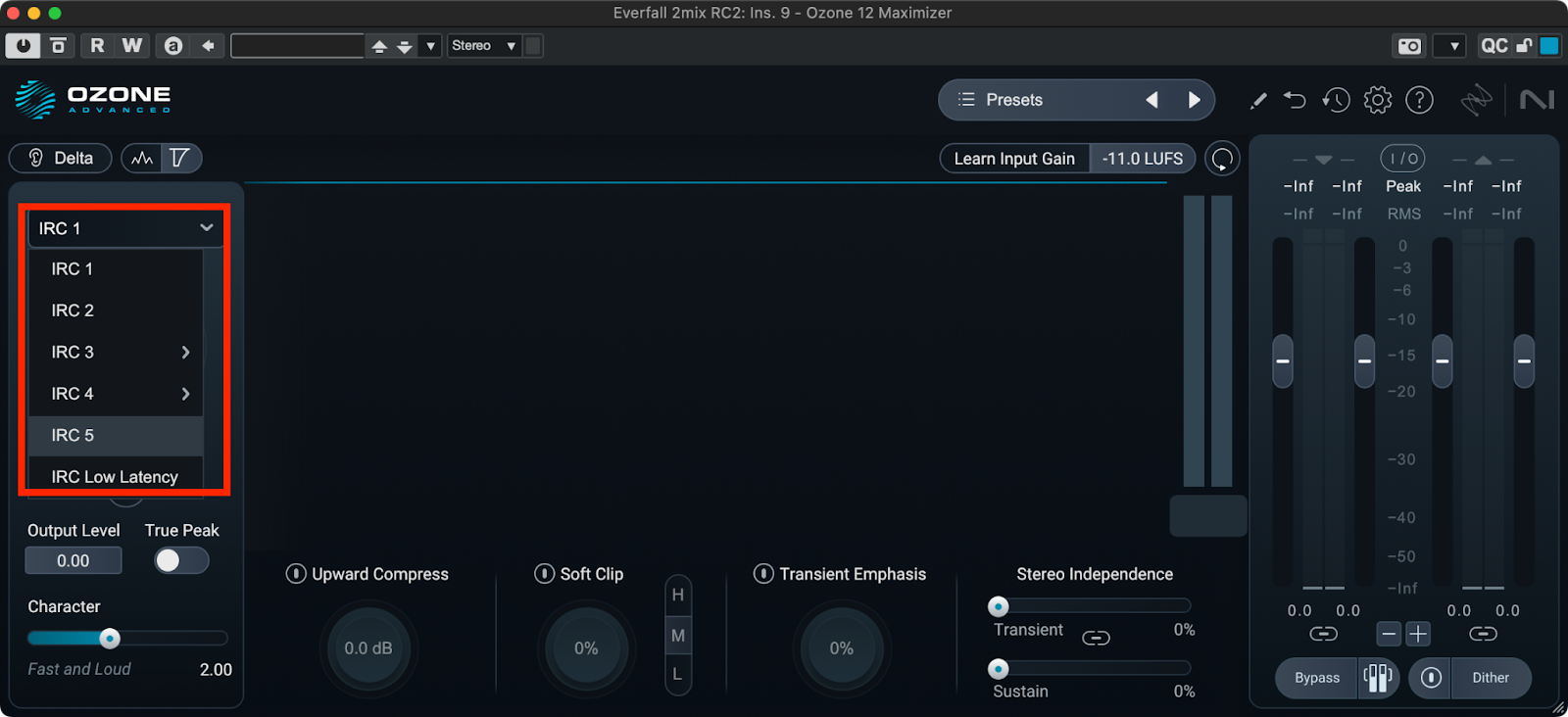This screenshot has height=717, width=1568.
Task: Enable the Upward Compress power toggle
Action: pos(296,574)
